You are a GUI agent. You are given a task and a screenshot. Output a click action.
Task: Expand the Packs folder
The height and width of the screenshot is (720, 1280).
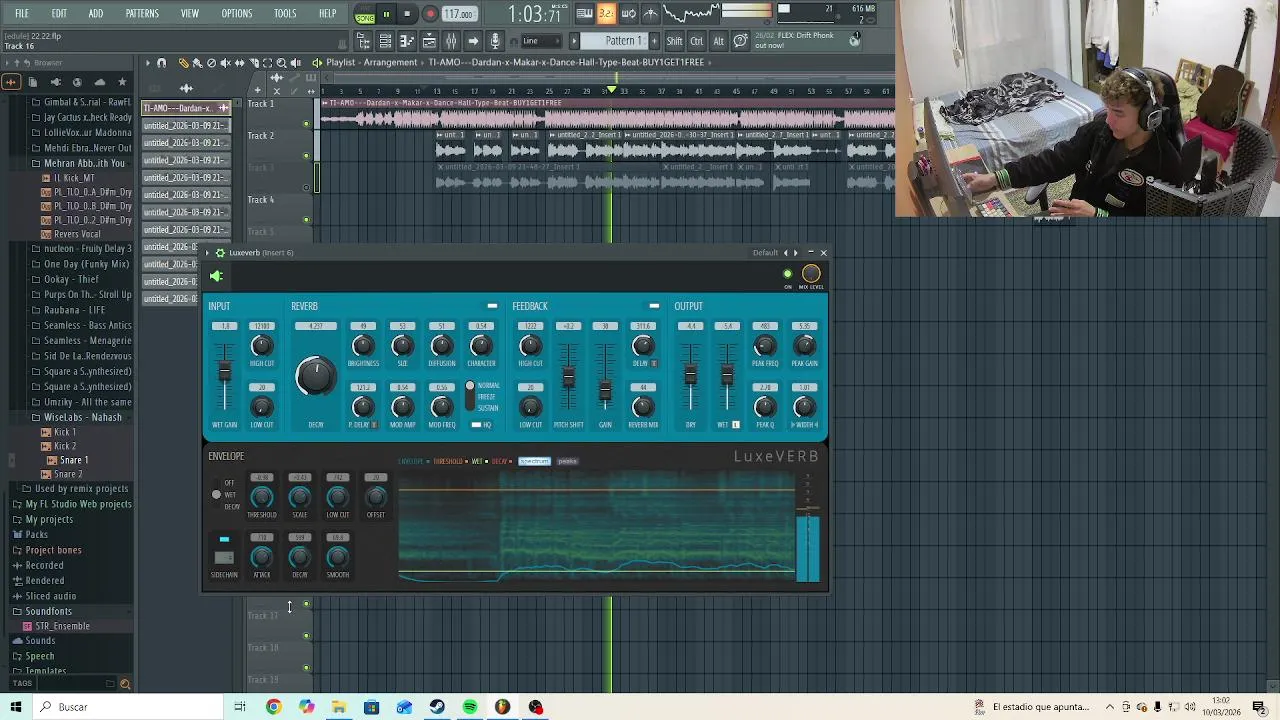(x=36, y=534)
